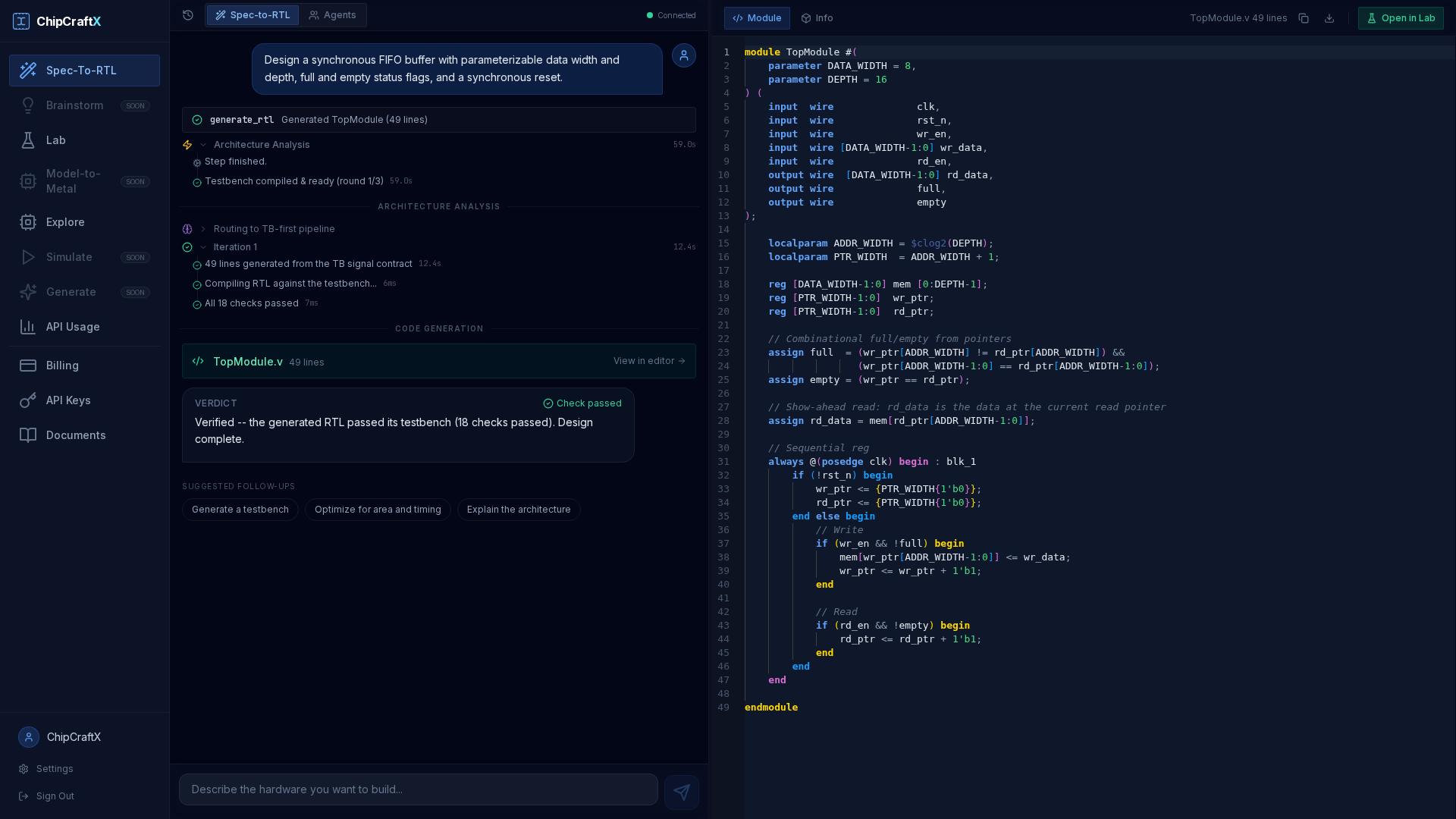
Task: Click the Open in Lab button
Action: [1401, 18]
